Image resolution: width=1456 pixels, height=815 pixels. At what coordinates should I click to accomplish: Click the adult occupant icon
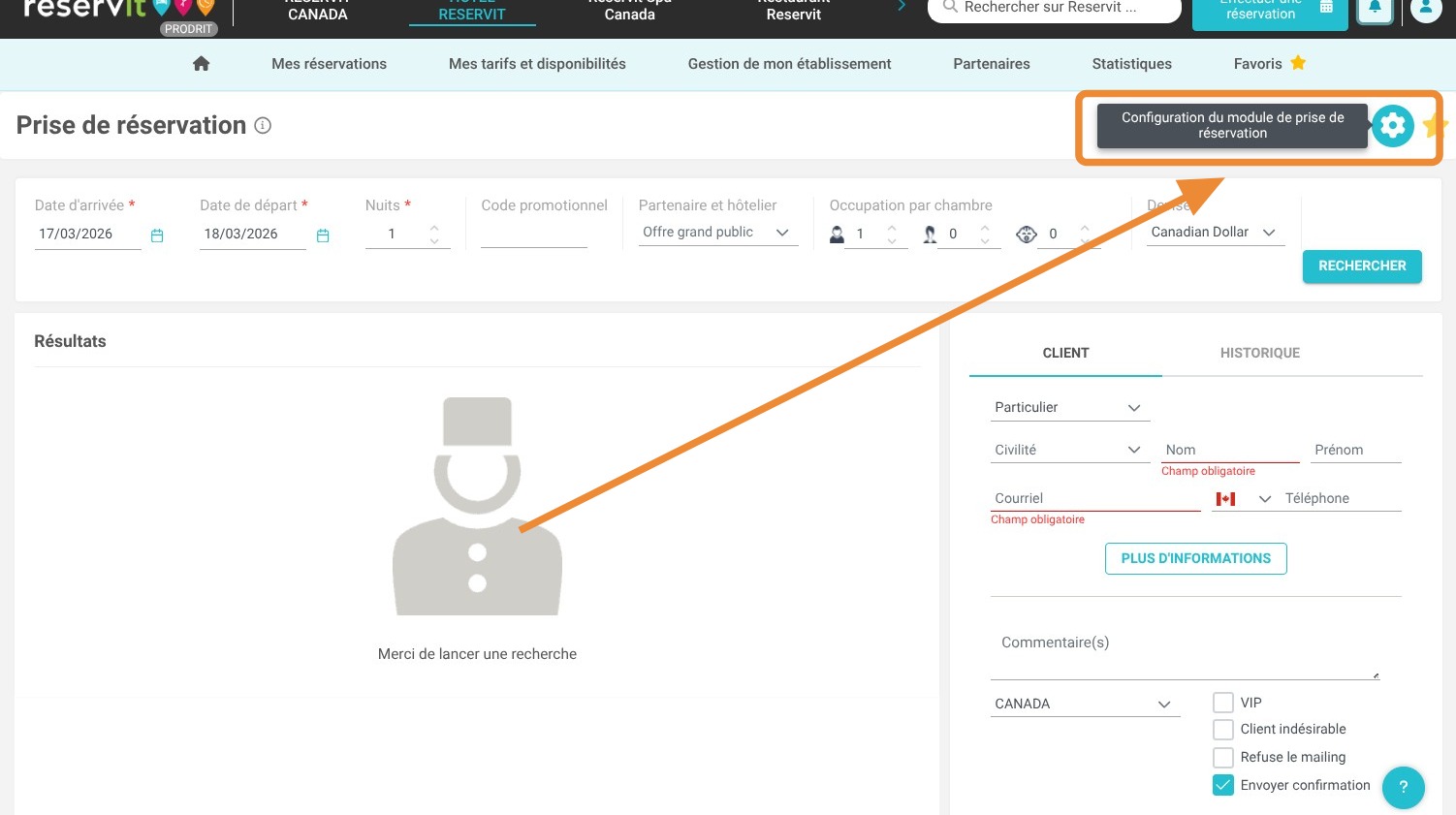837,235
